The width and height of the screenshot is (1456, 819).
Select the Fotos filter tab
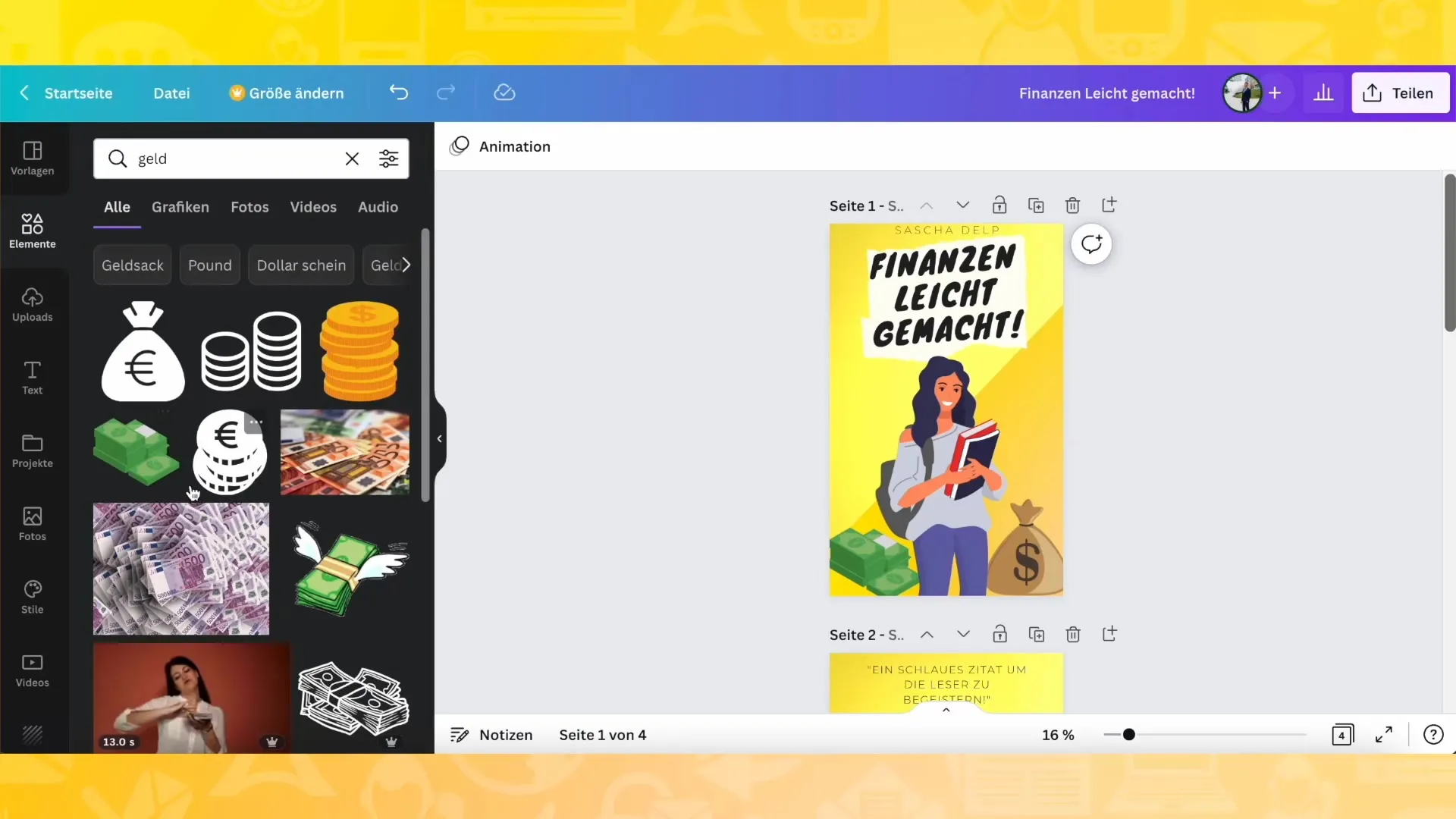(x=249, y=206)
